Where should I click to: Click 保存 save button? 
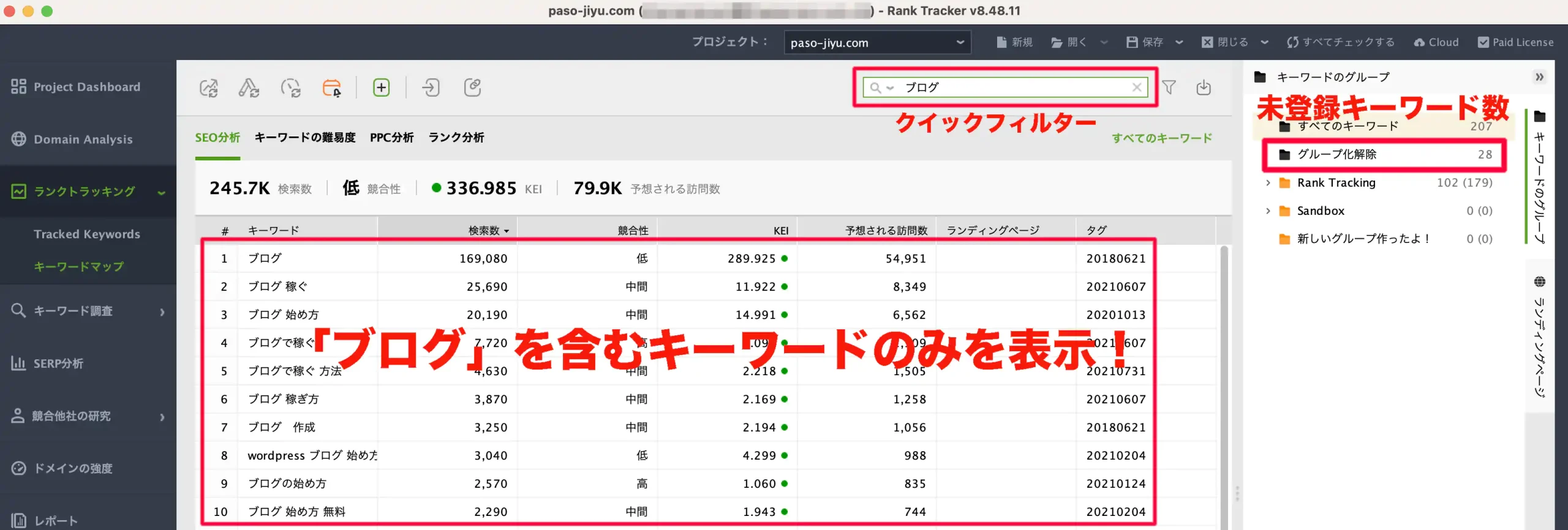[1145, 42]
